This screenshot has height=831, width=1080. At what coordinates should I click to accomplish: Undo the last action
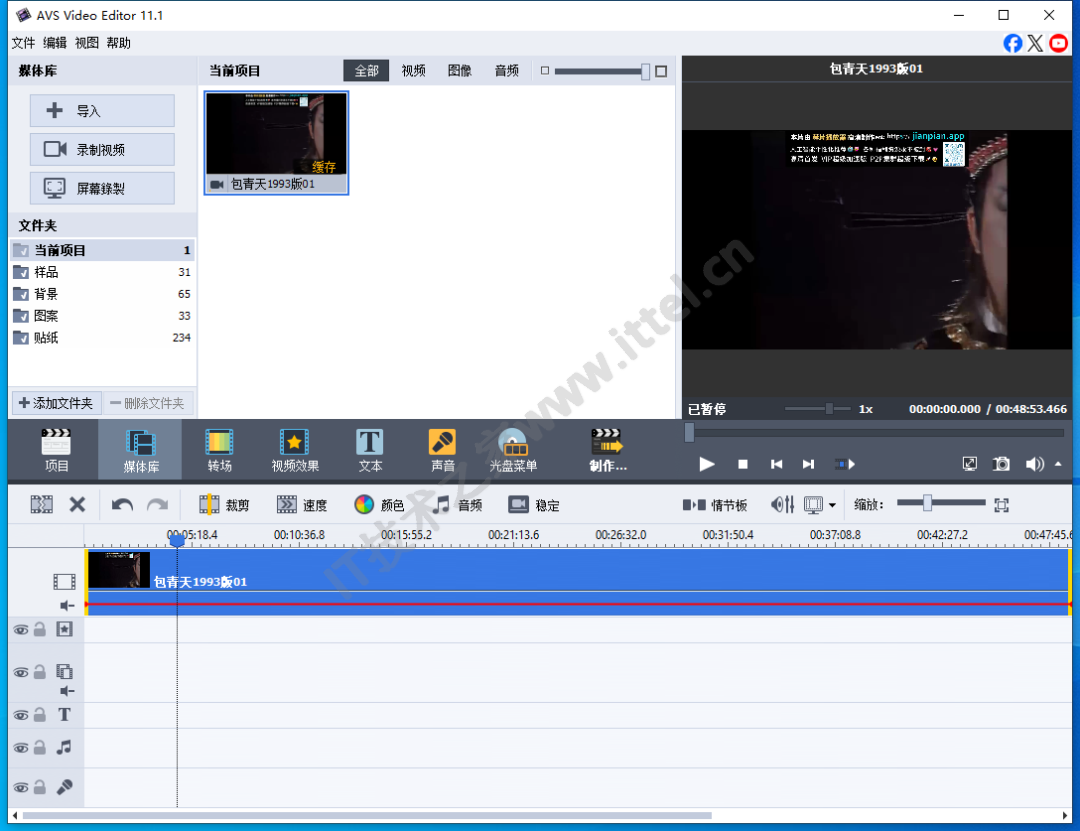pyautogui.click(x=122, y=505)
